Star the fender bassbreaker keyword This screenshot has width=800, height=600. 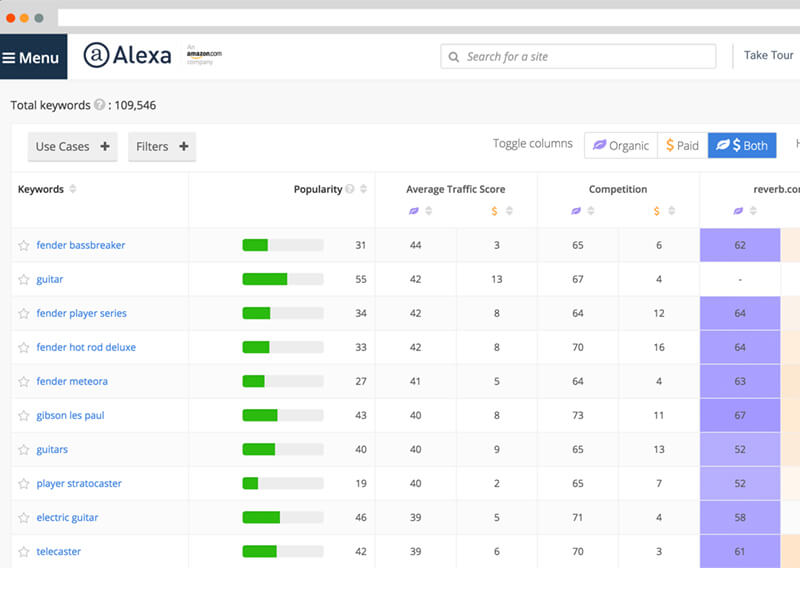coord(23,245)
